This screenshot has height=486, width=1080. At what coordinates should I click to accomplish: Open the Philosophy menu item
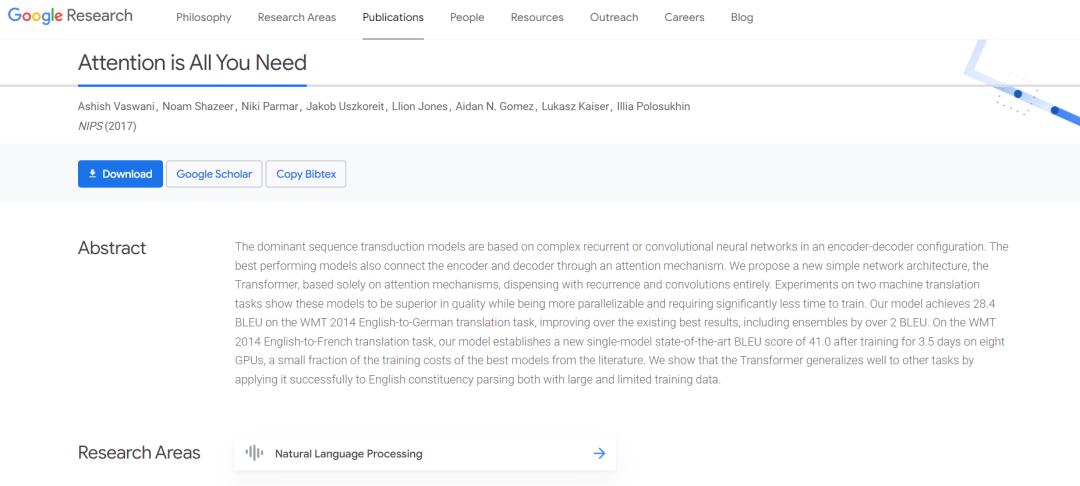(x=203, y=17)
